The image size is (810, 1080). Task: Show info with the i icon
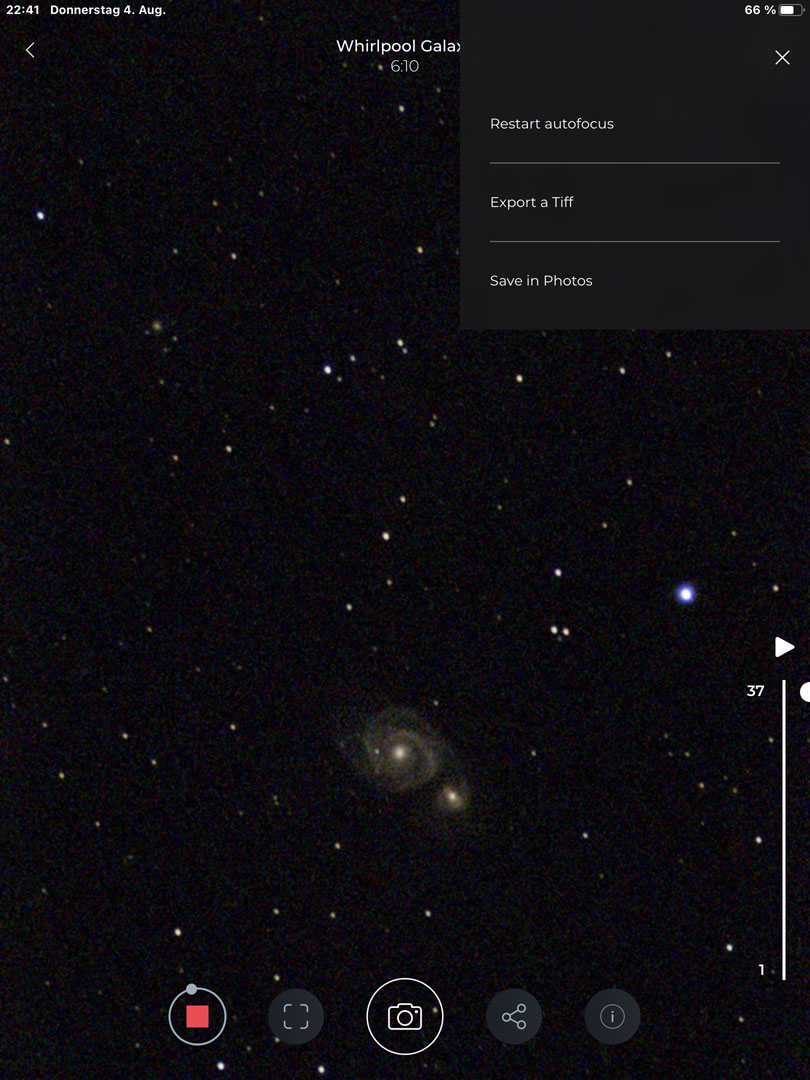click(612, 1017)
